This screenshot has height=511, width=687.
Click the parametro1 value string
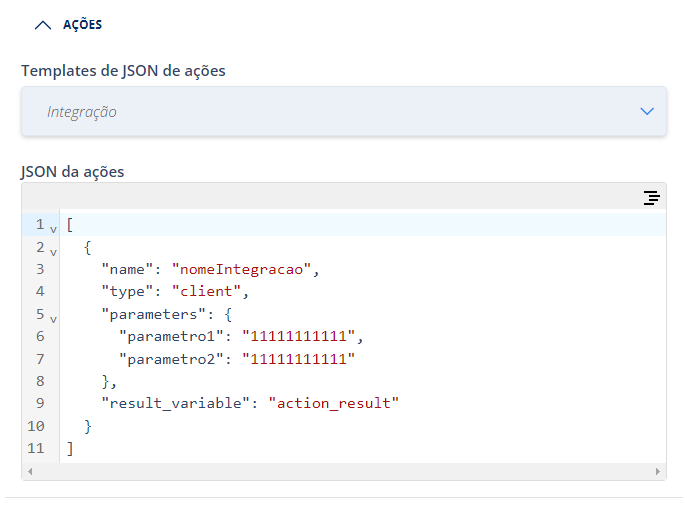point(298,336)
